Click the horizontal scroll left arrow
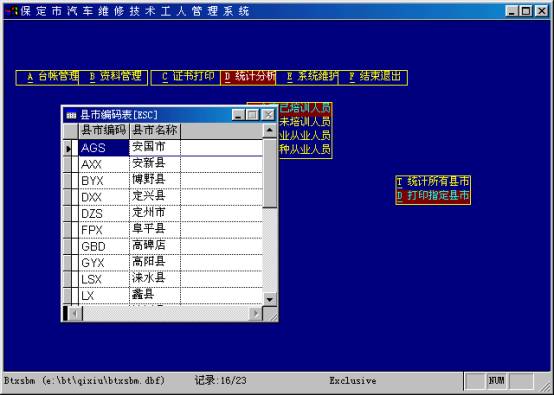This screenshot has height=395, width=554. [x=75, y=313]
